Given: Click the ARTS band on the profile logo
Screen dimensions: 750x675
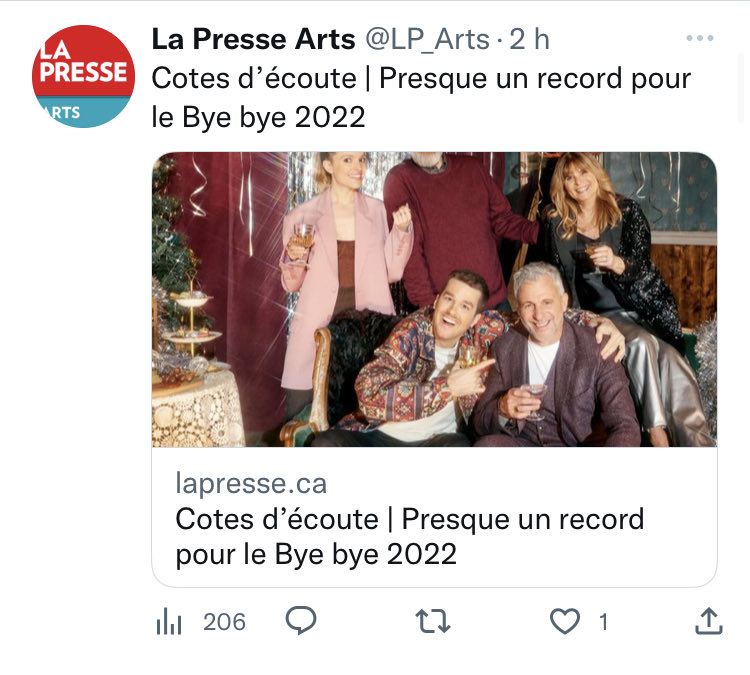Looking at the screenshot, I should (x=82, y=112).
